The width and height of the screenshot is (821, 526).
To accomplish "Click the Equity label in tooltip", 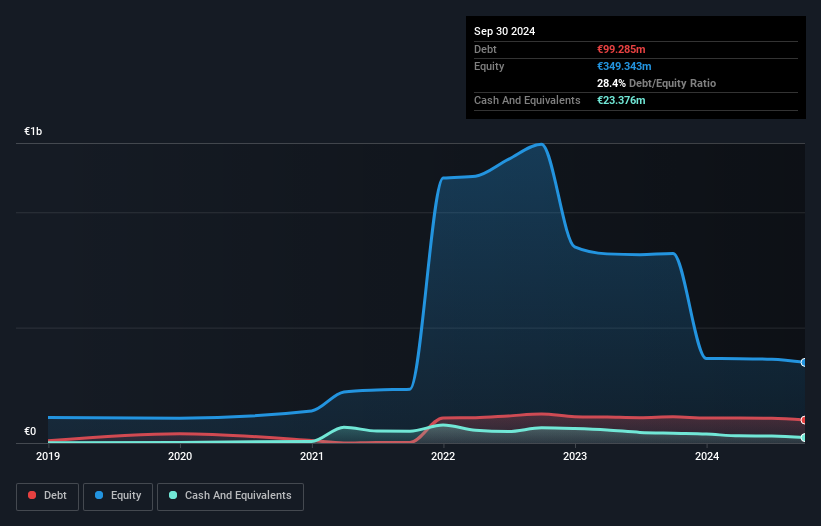I will 489,66.
